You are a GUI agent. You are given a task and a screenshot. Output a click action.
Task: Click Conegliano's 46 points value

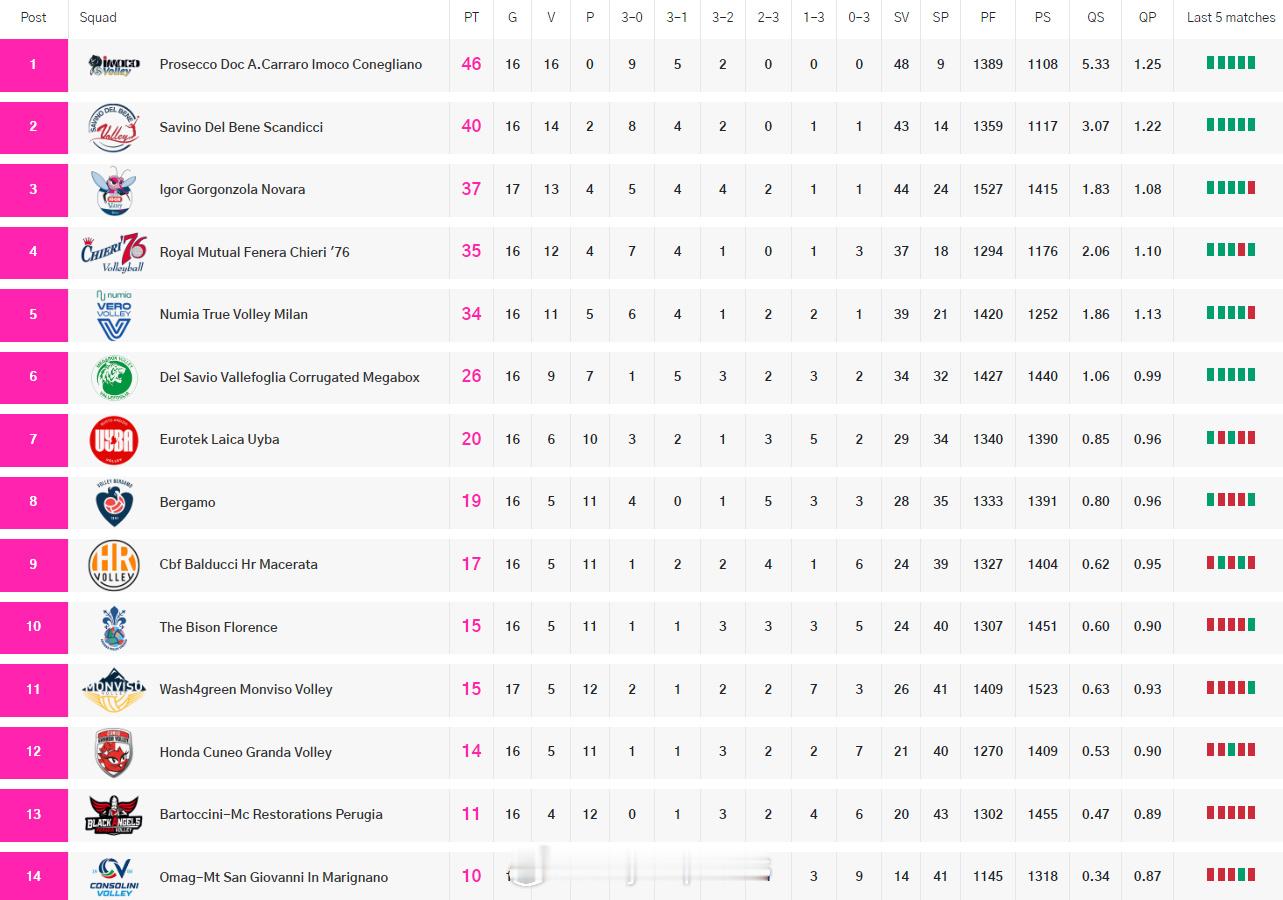point(471,64)
